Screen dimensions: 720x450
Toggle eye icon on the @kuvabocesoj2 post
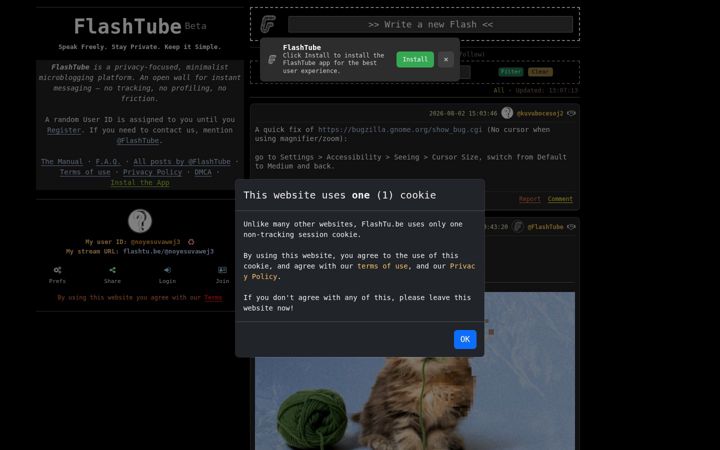click(x=571, y=113)
